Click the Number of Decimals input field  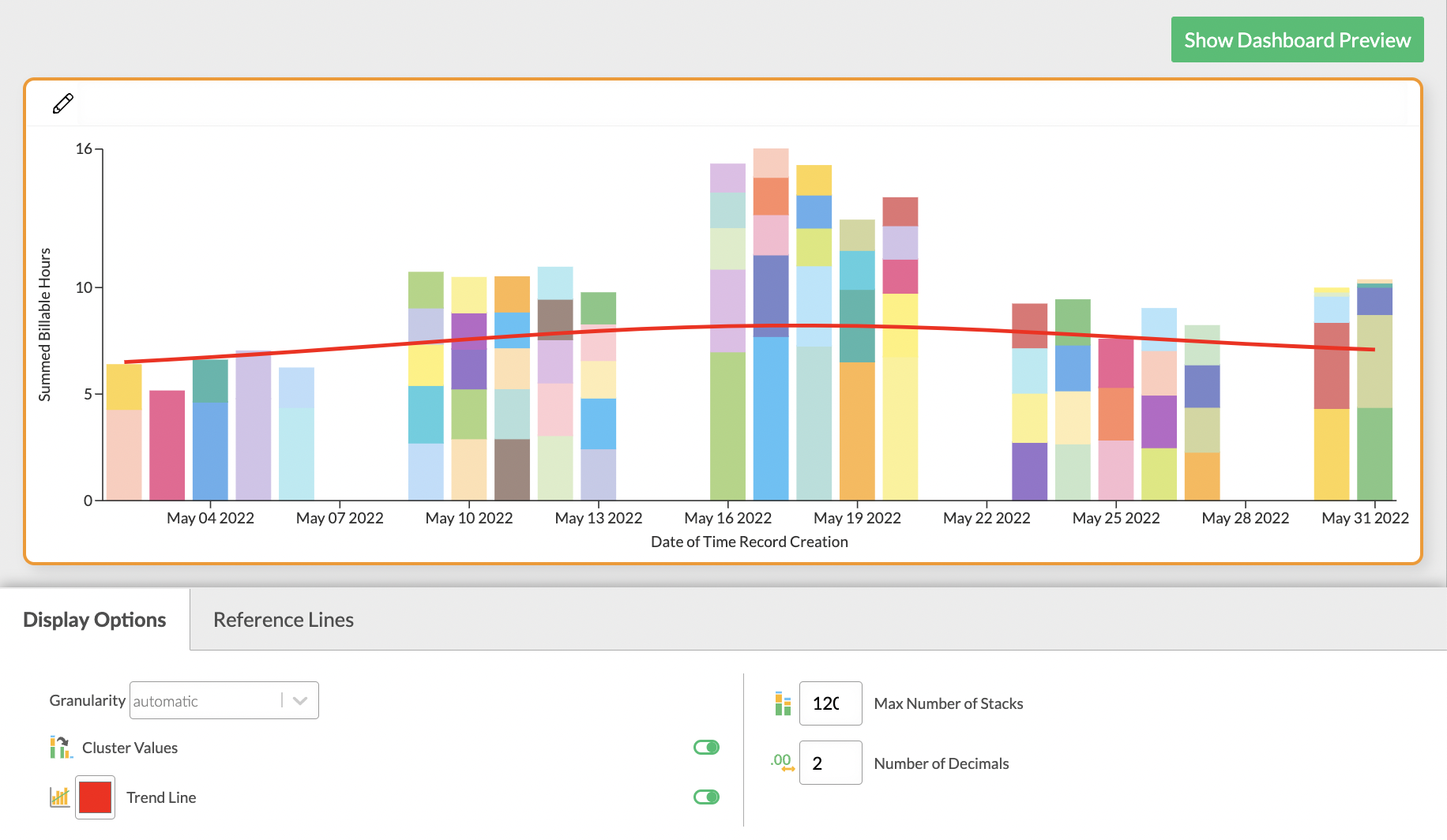[x=830, y=763]
